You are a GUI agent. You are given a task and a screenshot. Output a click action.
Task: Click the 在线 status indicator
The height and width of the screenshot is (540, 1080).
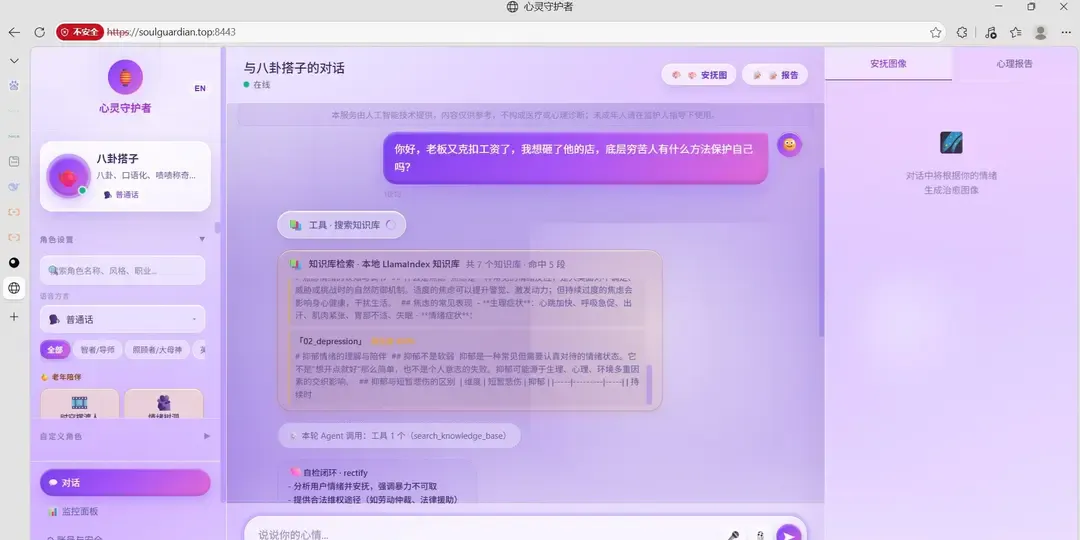tap(256, 85)
